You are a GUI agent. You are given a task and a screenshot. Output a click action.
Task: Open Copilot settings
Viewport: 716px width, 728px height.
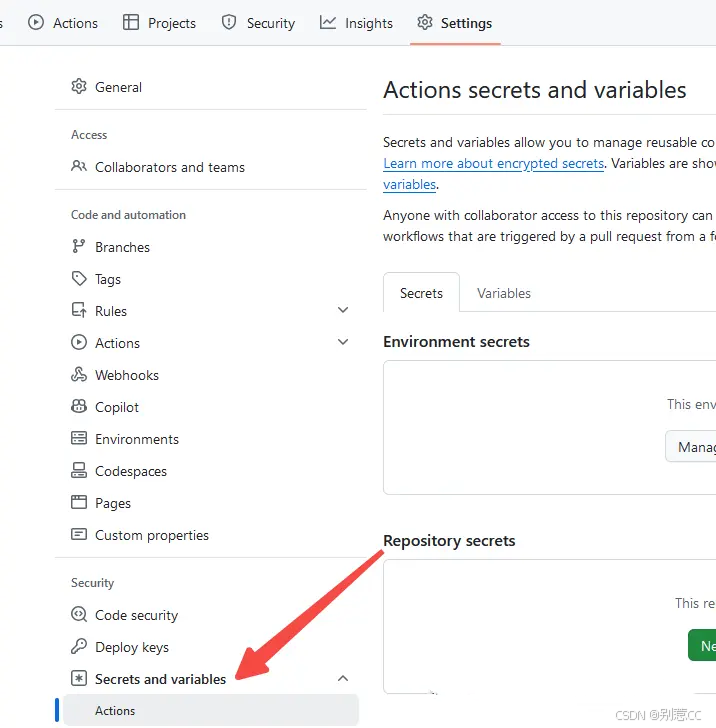pyautogui.click(x=211, y=407)
